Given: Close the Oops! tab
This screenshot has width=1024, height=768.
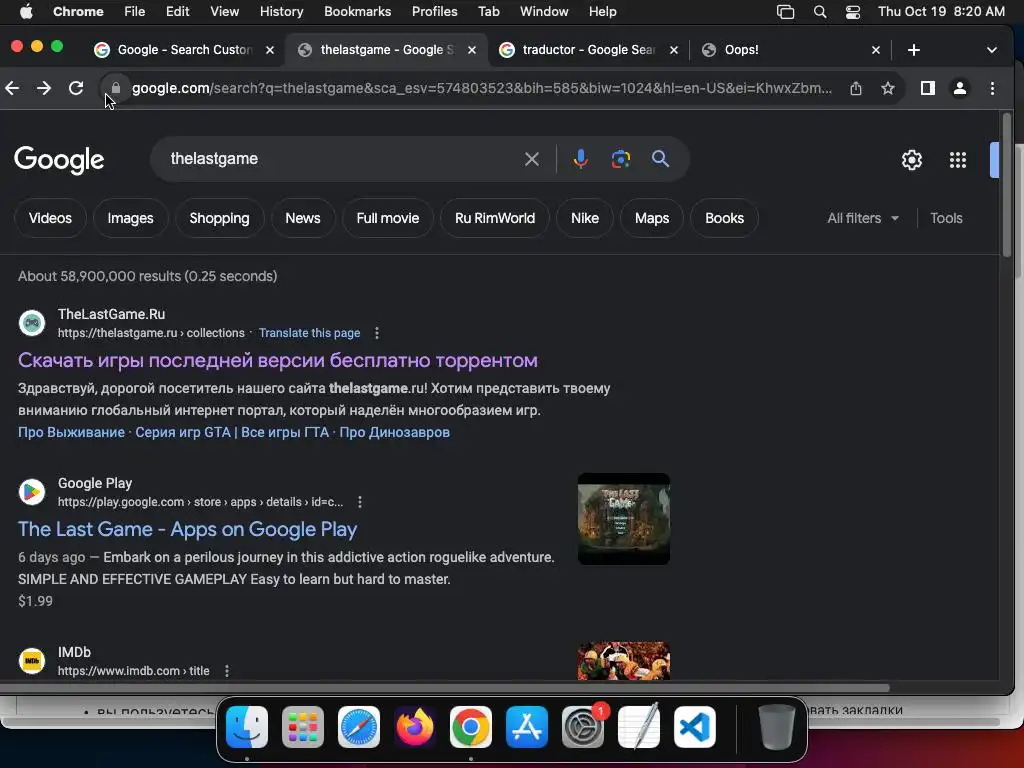Looking at the screenshot, I should point(876,50).
